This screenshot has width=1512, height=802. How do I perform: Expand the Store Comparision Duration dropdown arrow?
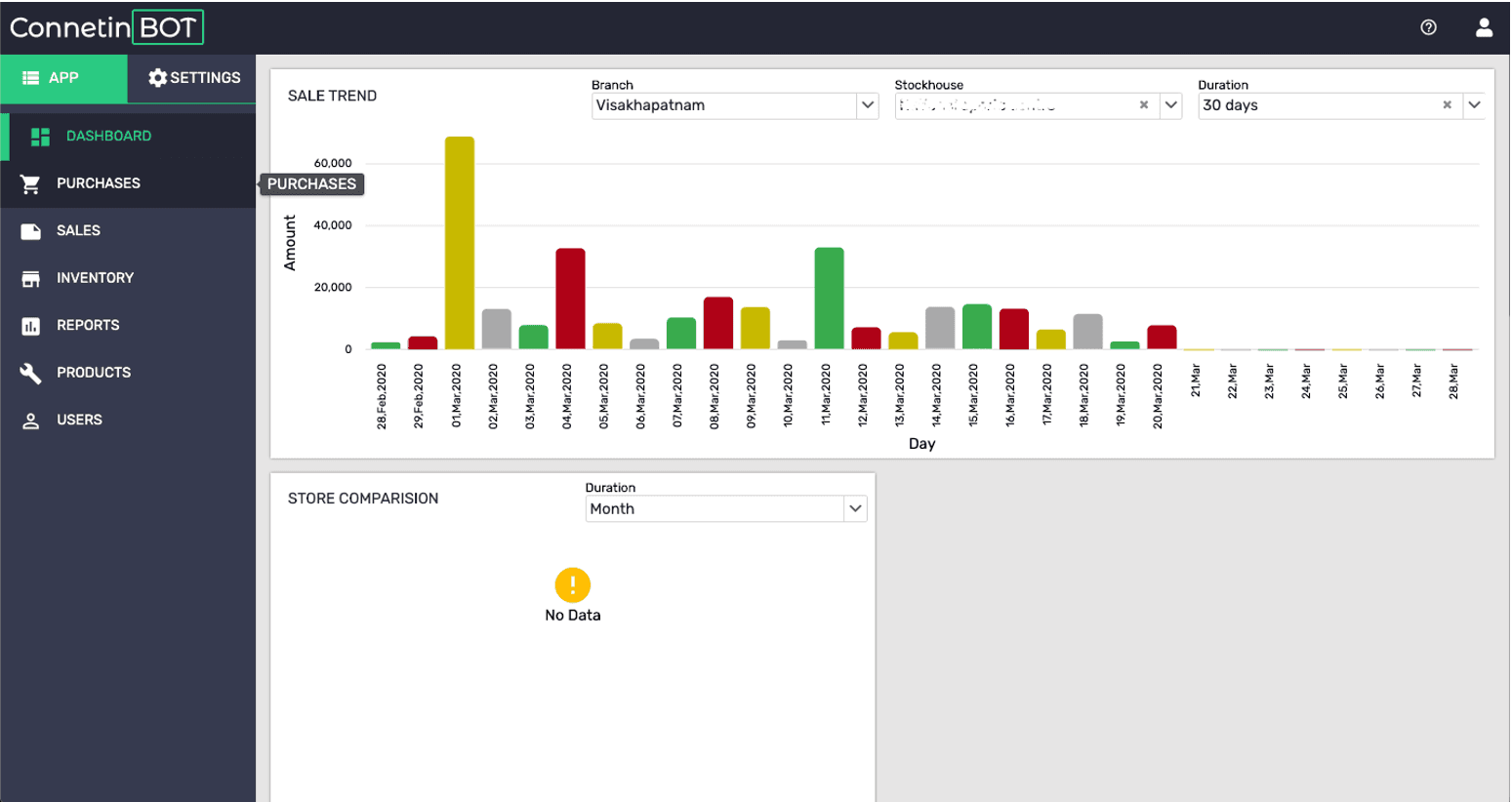855,509
